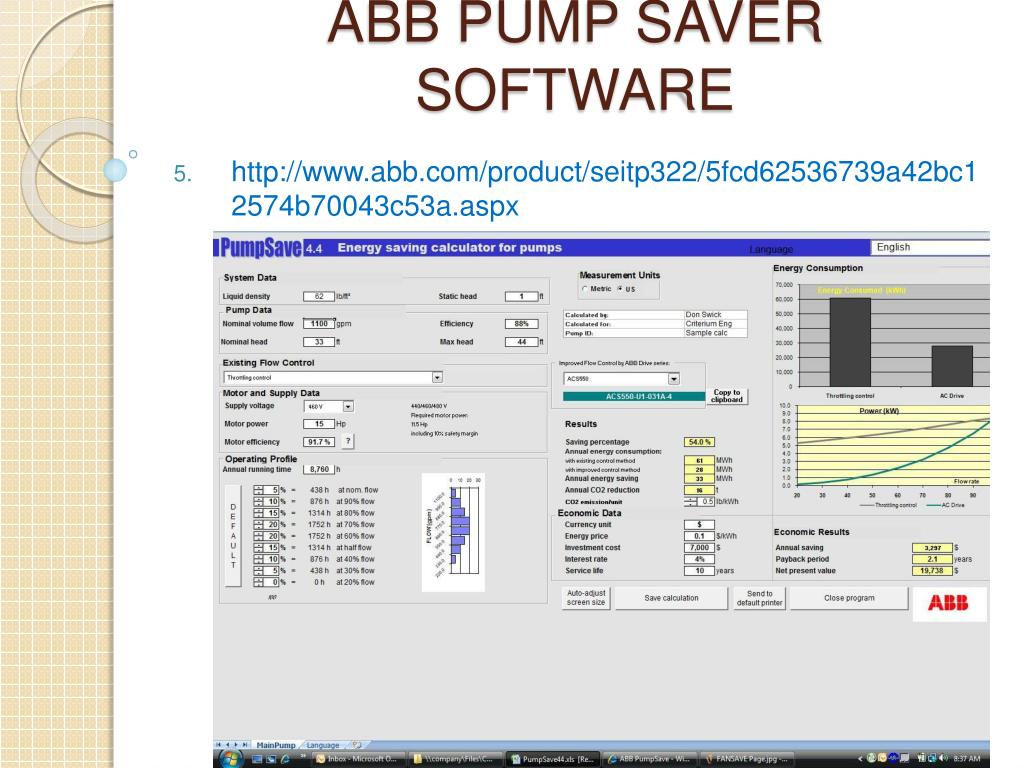Image resolution: width=1024 pixels, height=768 pixels.
Task: Click Nominal head input field
Action: coord(319,342)
